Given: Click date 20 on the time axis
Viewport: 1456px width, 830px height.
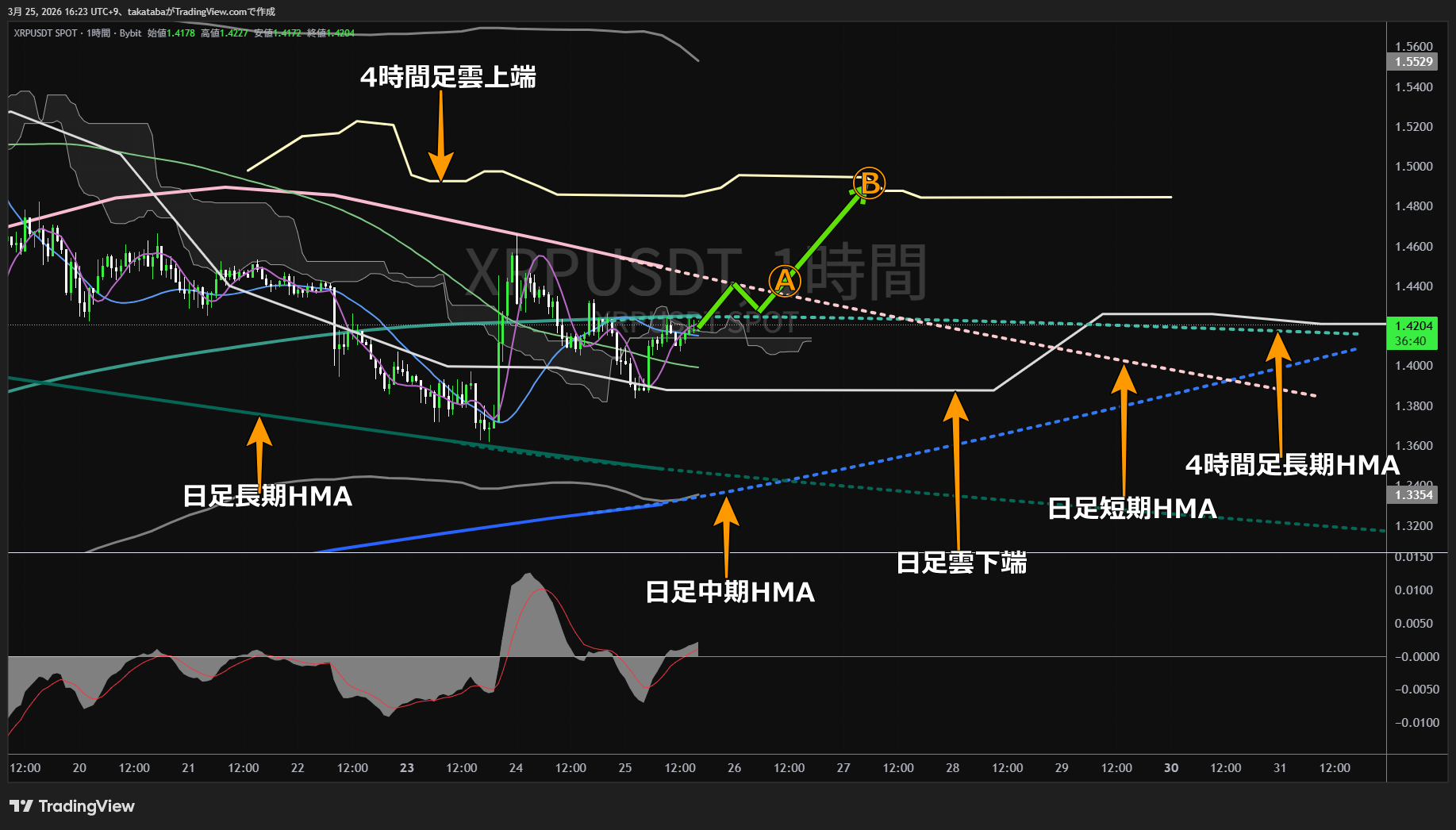Looking at the screenshot, I should pos(79,768).
